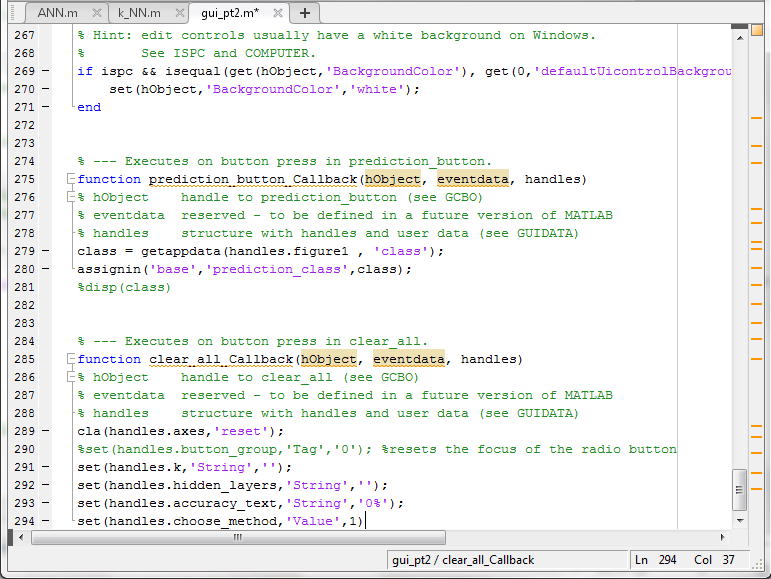This screenshot has height=579, width=771.
Task: Click 'handles.accuracy_text' on line 293
Action: [x=193, y=503]
